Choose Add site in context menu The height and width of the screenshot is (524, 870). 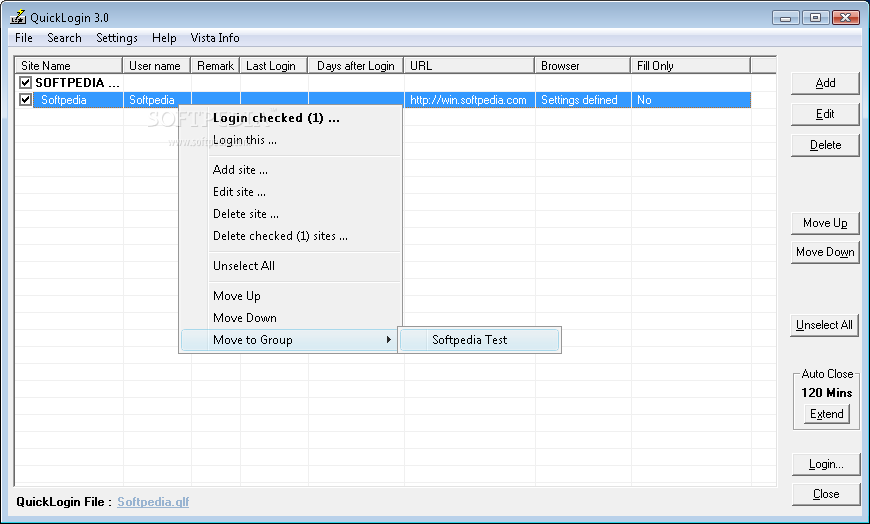click(290, 170)
